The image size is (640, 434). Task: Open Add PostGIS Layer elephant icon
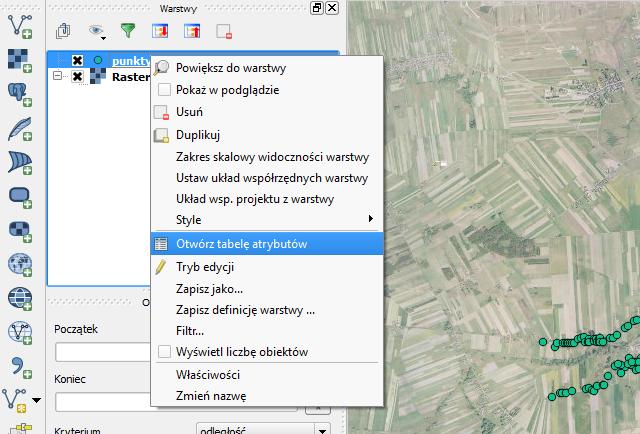20,94
